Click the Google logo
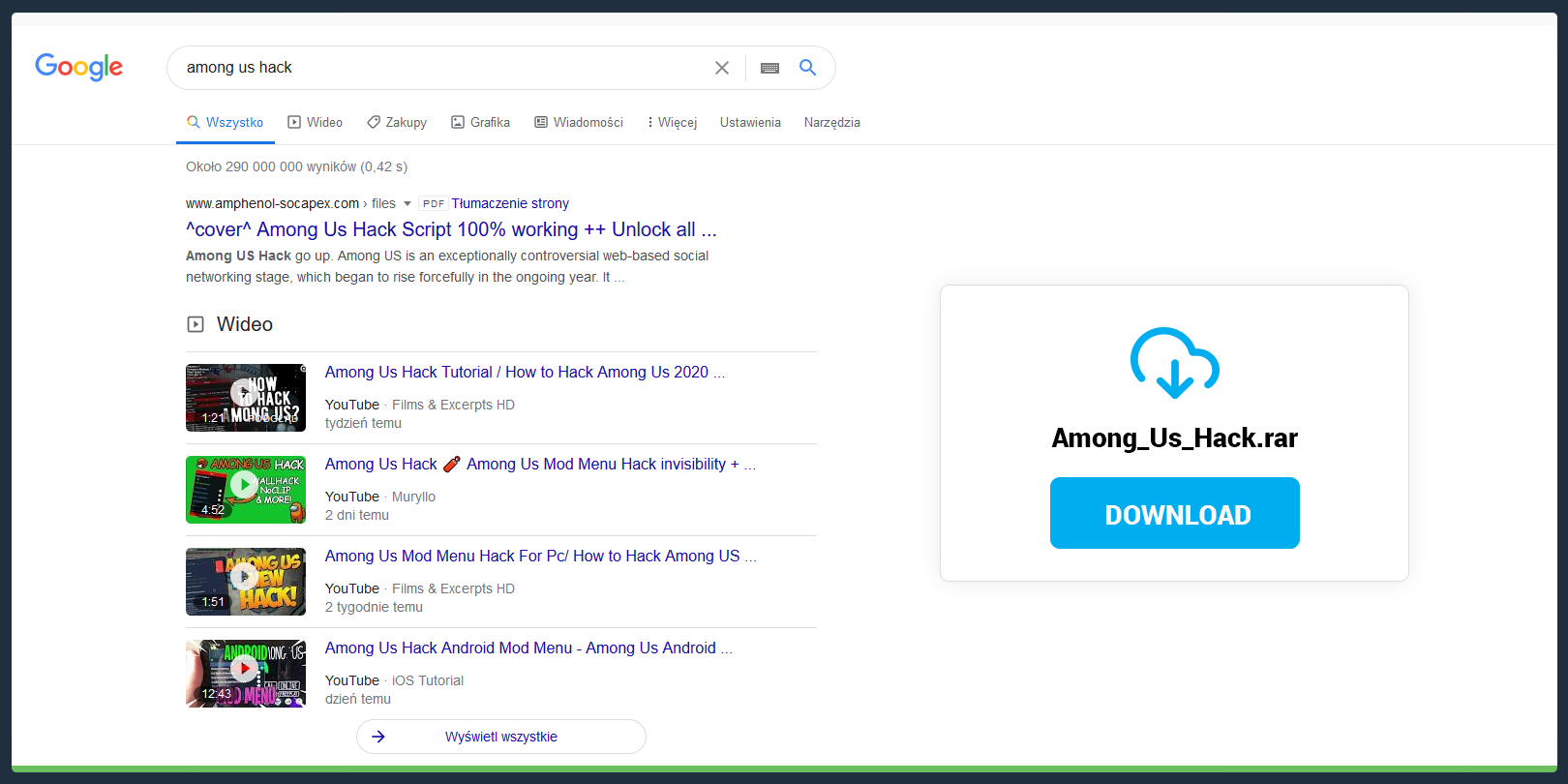 pyautogui.click(x=78, y=67)
